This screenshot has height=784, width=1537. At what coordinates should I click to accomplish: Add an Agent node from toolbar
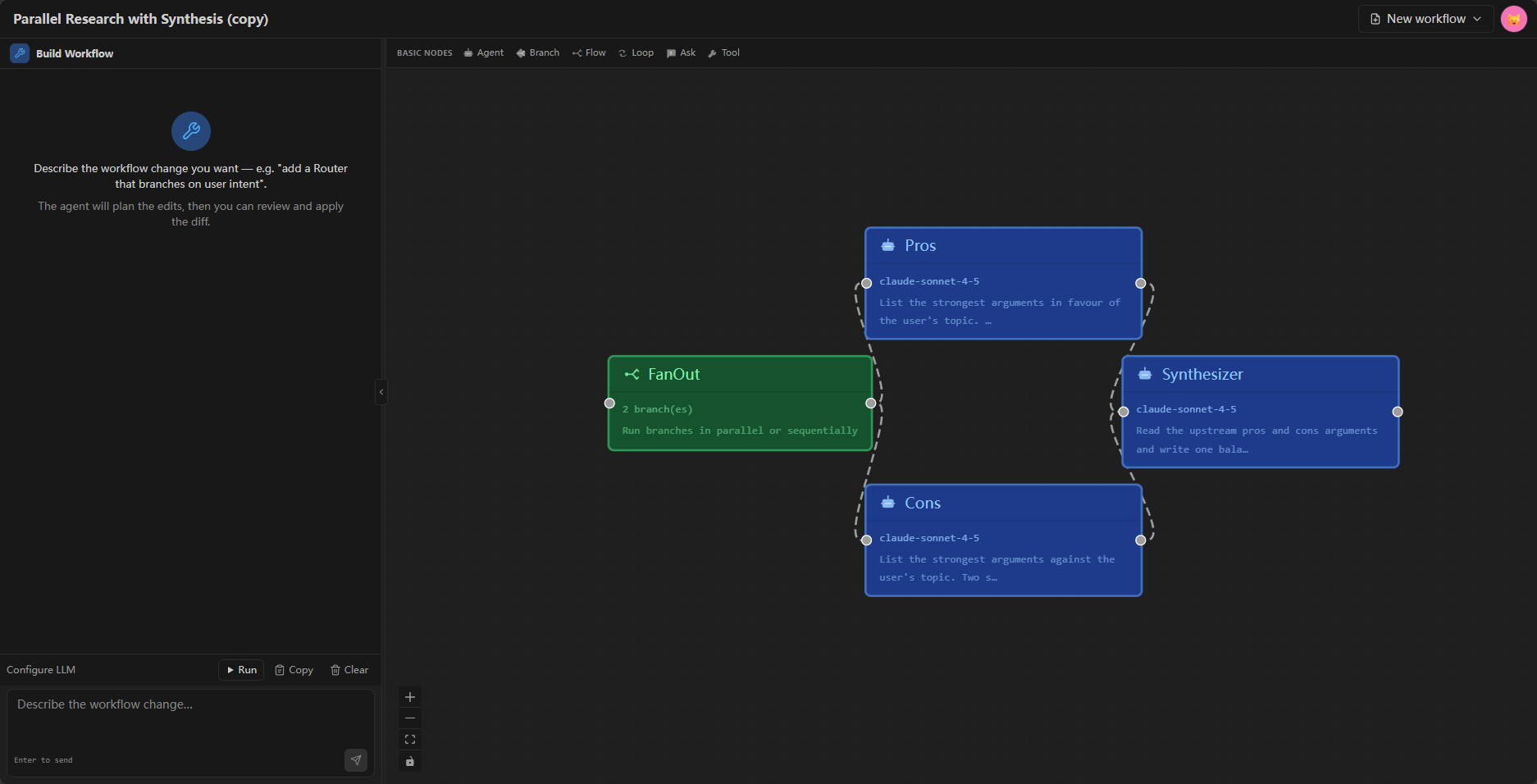(484, 52)
